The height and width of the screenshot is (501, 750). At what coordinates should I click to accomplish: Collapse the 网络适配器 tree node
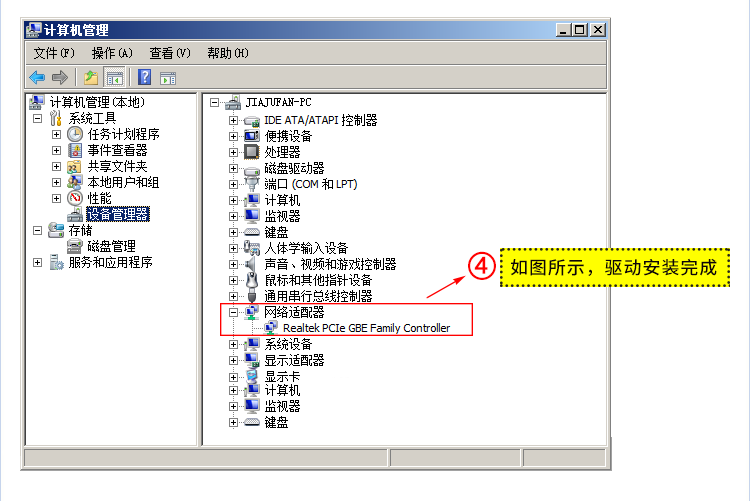point(233,312)
